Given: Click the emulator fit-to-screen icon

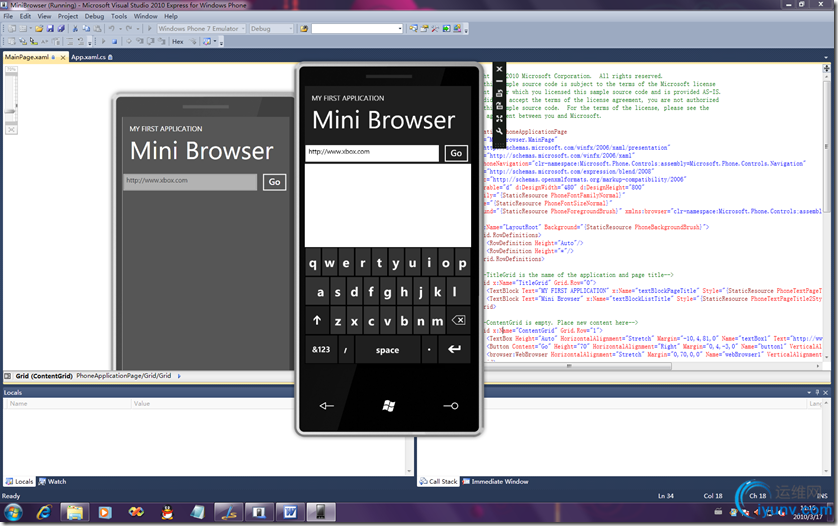Looking at the screenshot, I should click(x=499, y=119).
